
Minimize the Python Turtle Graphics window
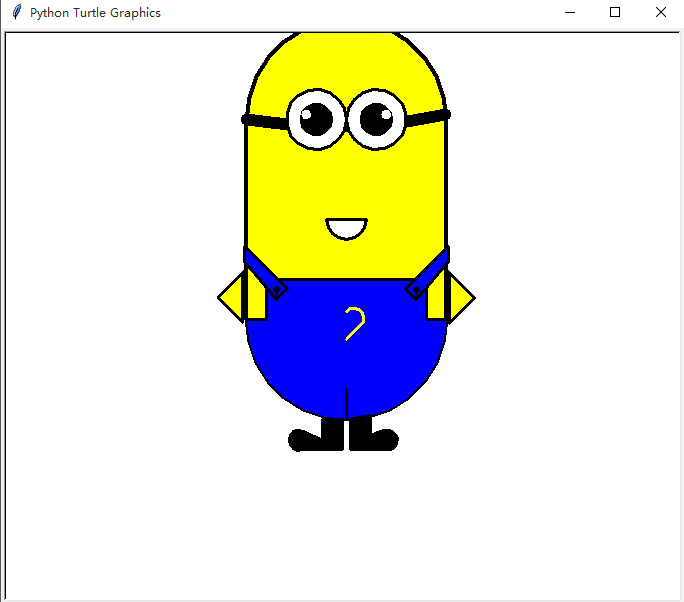pos(570,12)
